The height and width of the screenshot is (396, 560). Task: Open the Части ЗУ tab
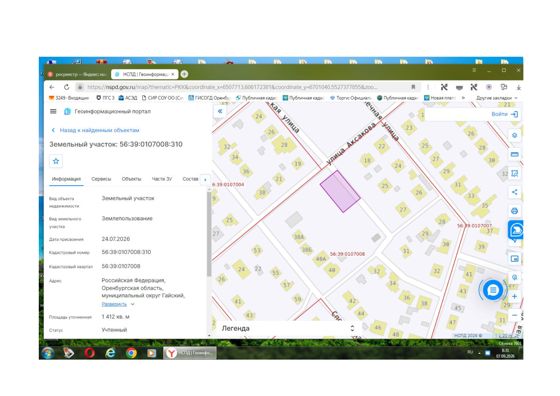click(x=161, y=179)
